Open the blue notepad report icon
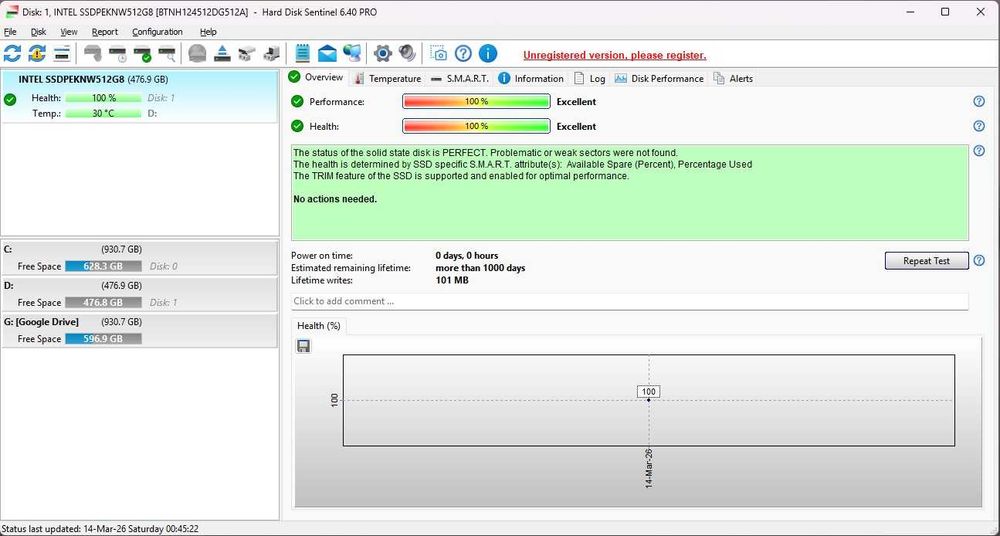Viewport: 1000px width, 536px height. (x=303, y=54)
